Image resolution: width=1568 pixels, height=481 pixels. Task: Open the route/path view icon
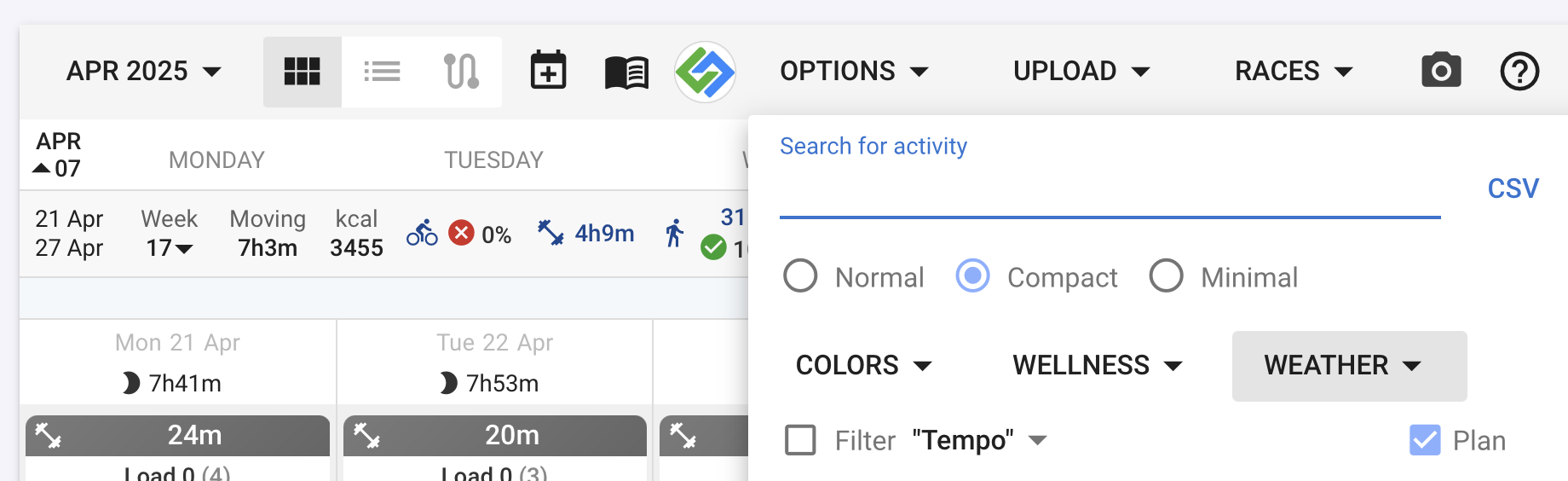tap(461, 72)
